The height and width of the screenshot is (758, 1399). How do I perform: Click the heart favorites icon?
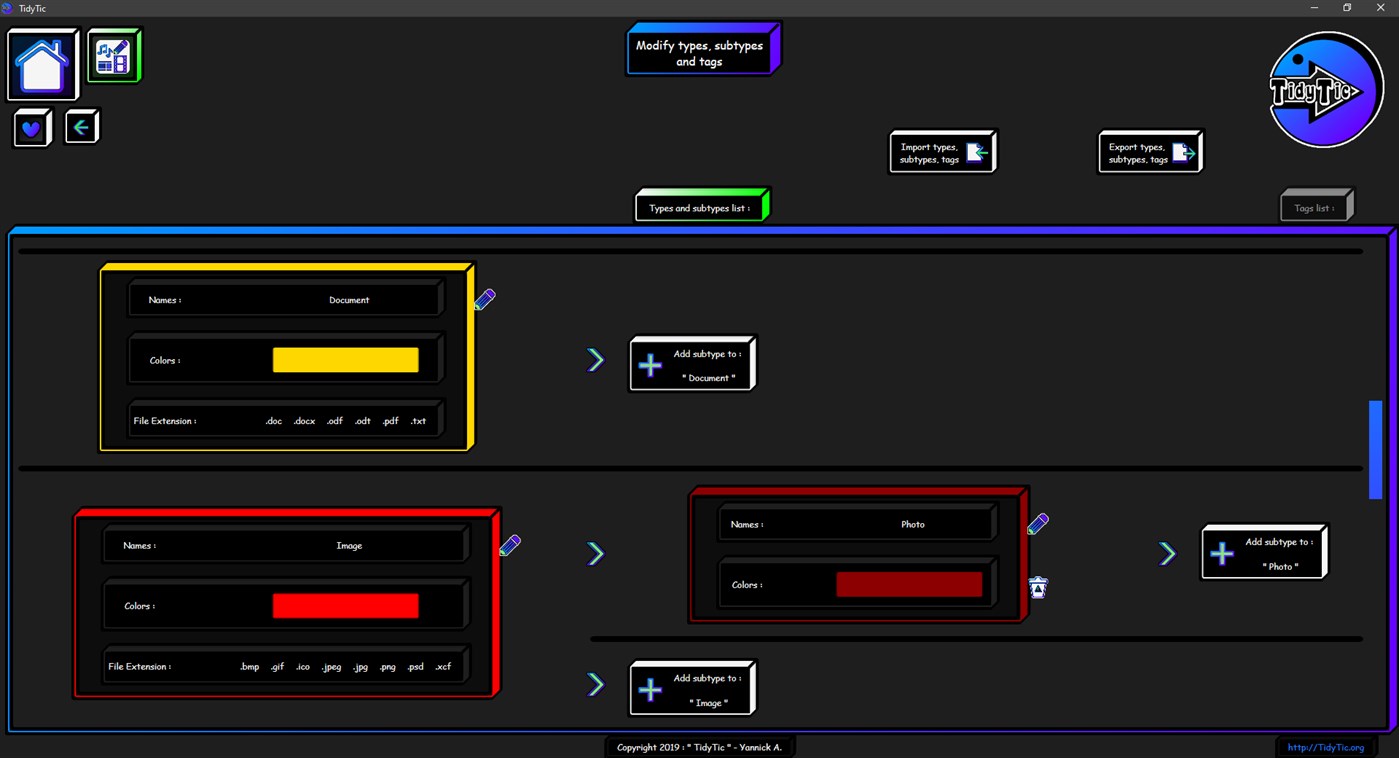tap(31, 126)
